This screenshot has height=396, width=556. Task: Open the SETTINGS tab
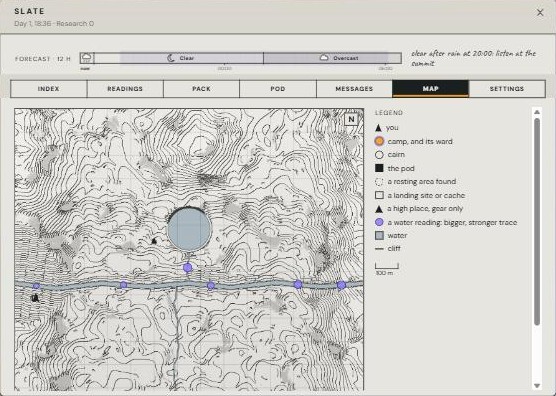(507, 89)
